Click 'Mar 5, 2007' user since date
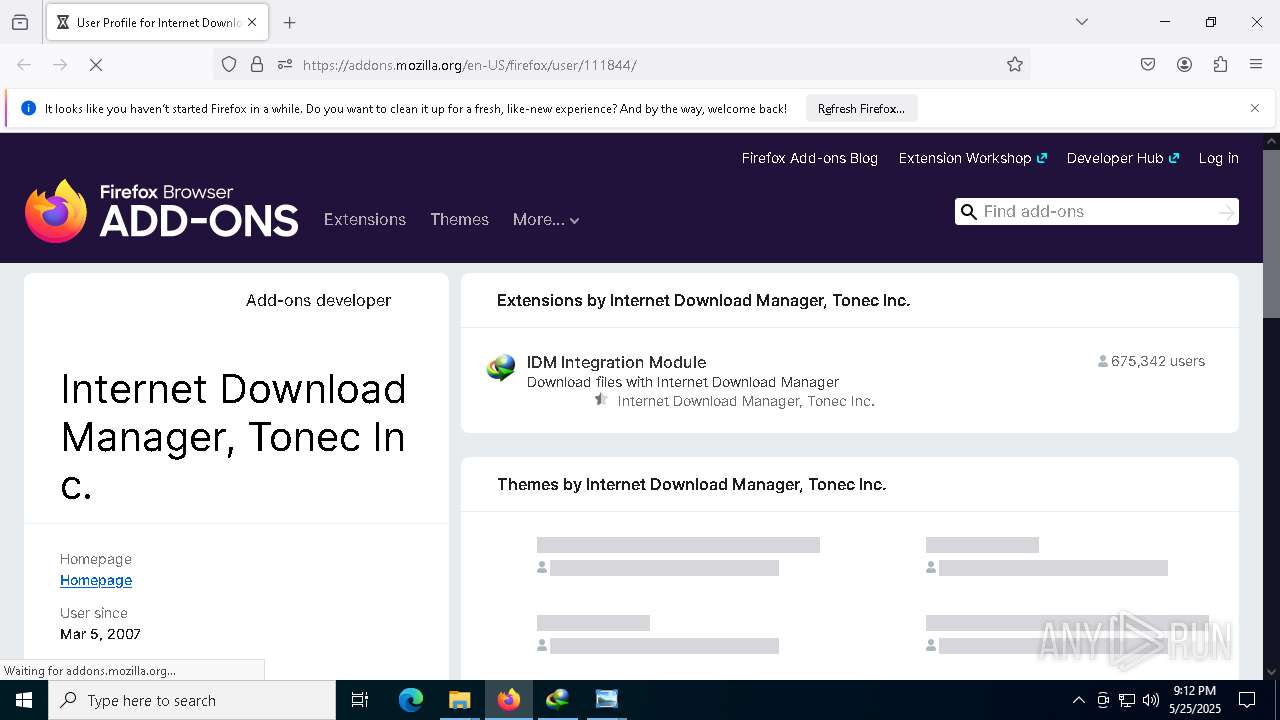 (100, 634)
